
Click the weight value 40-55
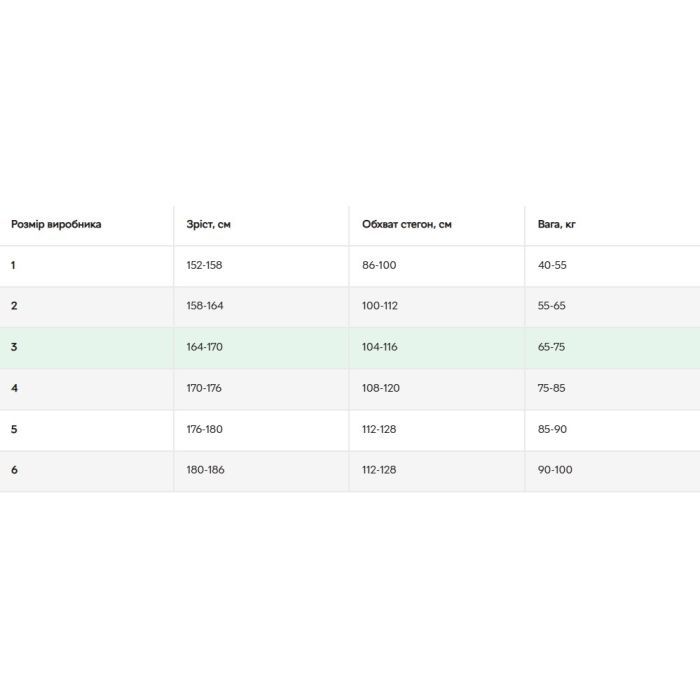click(553, 266)
